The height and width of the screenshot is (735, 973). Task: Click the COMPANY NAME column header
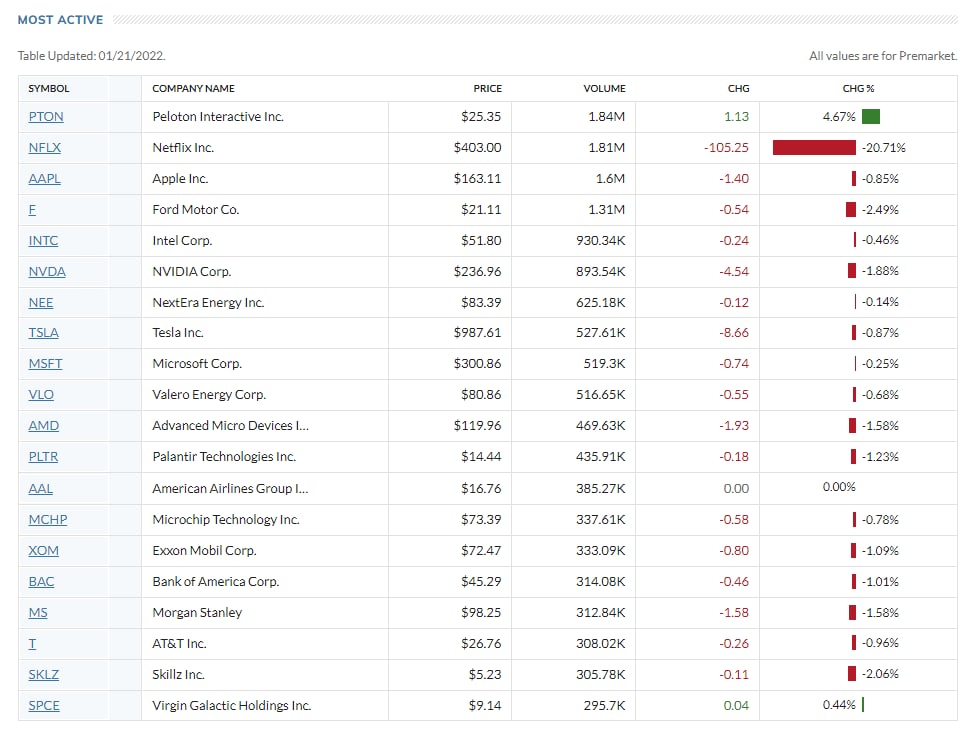point(194,89)
